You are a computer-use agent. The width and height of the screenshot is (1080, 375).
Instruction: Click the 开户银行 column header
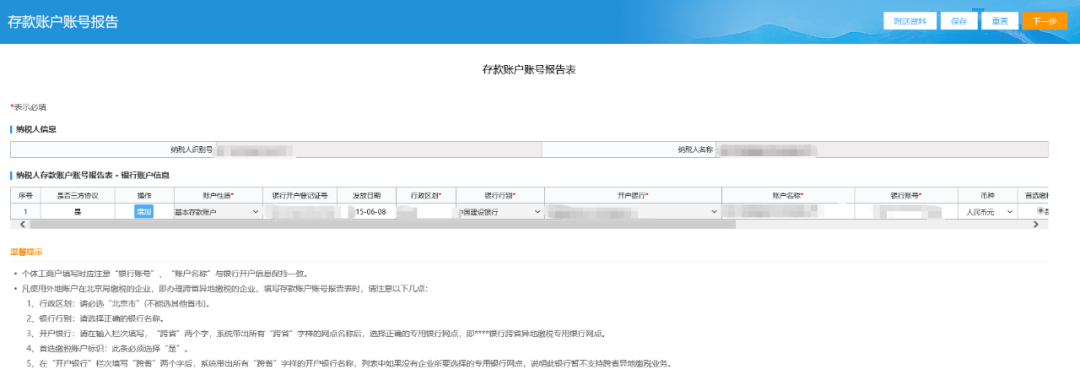point(633,195)
